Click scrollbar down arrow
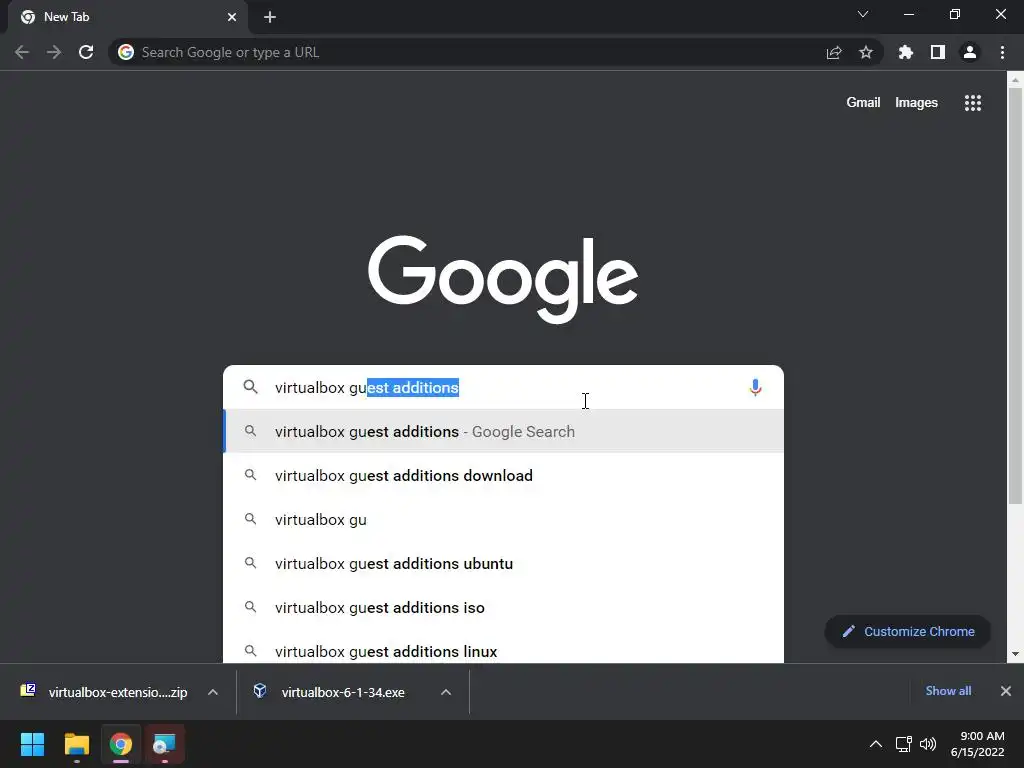This screenshot has width=1024, height=768. [1015, 654]
